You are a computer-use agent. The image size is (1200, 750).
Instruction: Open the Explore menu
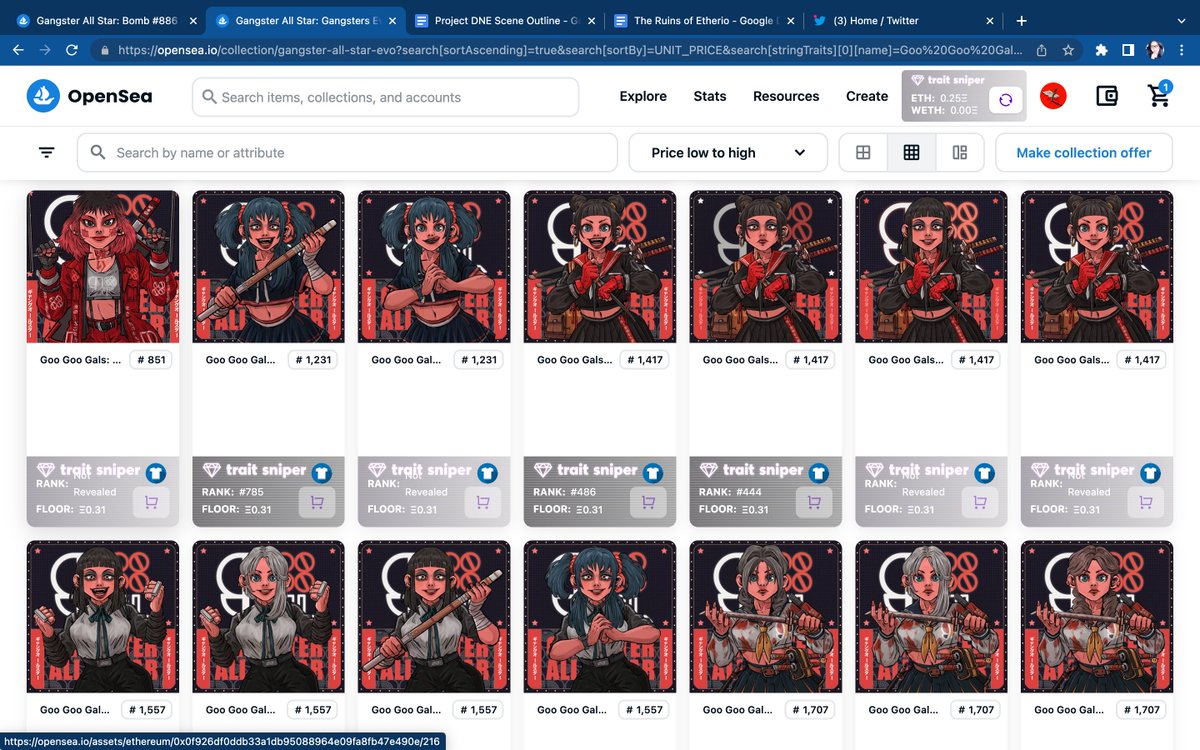643,96
